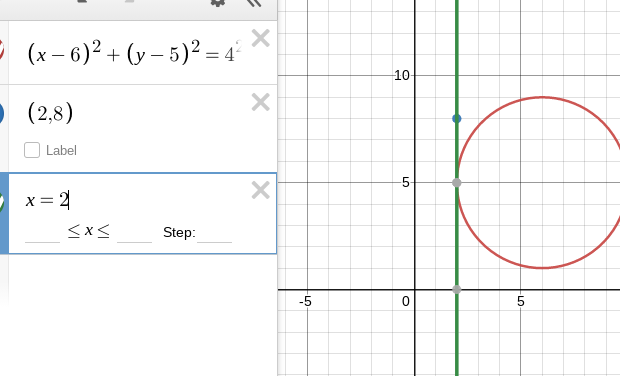Screen dimensions: 620x376
Task: Select the gray tangent point at y=5
Action: point(457,183)
